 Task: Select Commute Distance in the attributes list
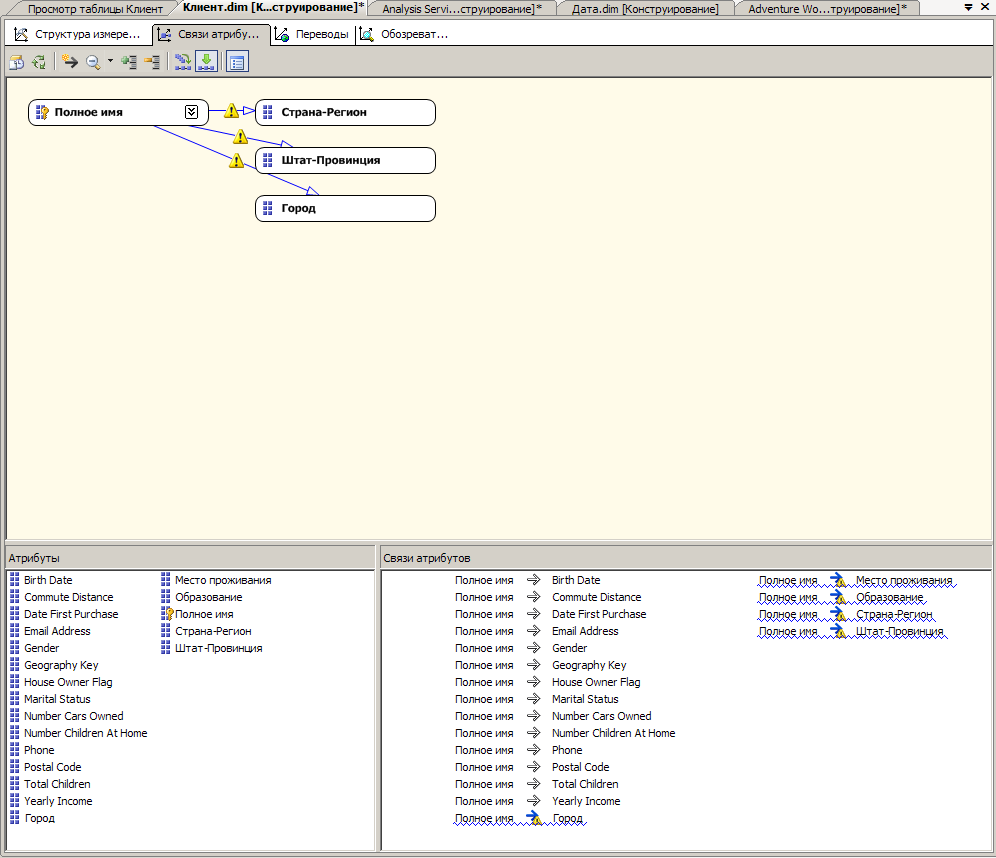[x=69, y=597]
